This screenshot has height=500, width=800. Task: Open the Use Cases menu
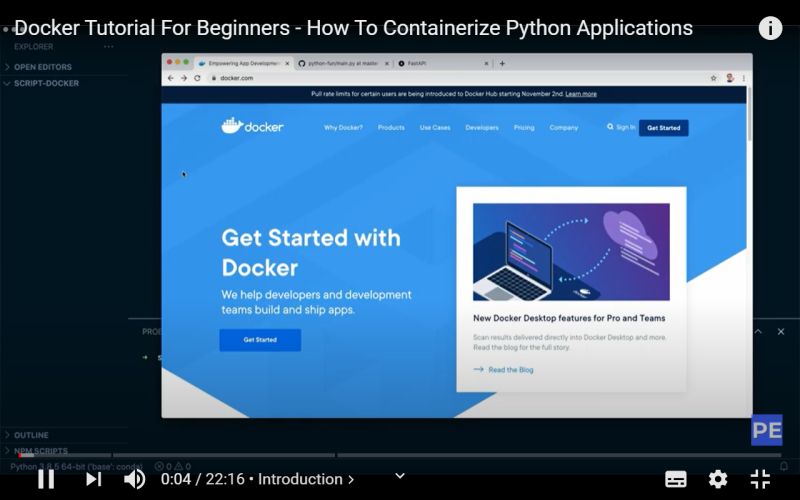click(x=435, y=128)
